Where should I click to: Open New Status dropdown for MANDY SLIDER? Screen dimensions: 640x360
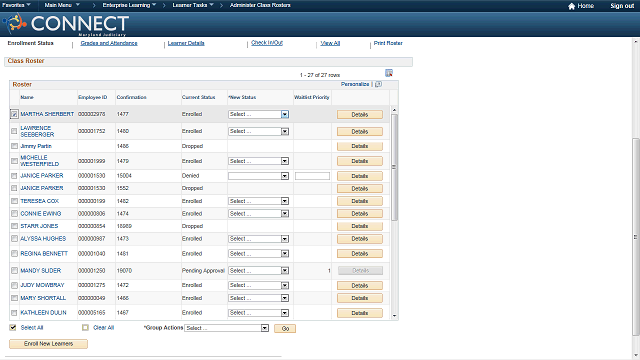[x=258, y=271]
